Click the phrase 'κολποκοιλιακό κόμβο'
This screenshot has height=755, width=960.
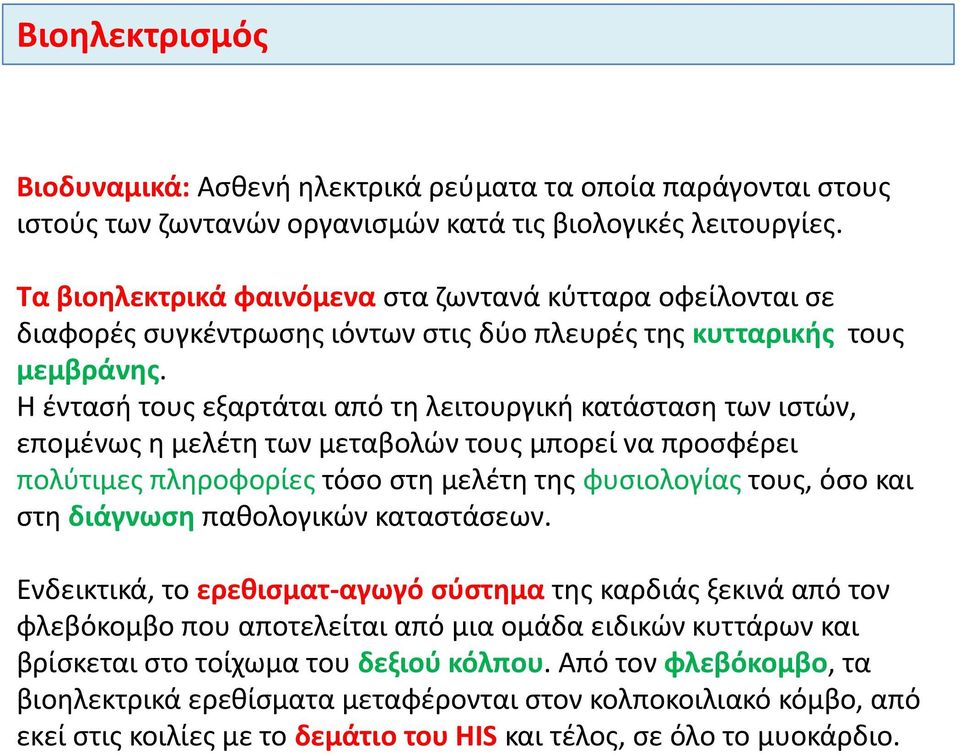(x=722, y=700)
